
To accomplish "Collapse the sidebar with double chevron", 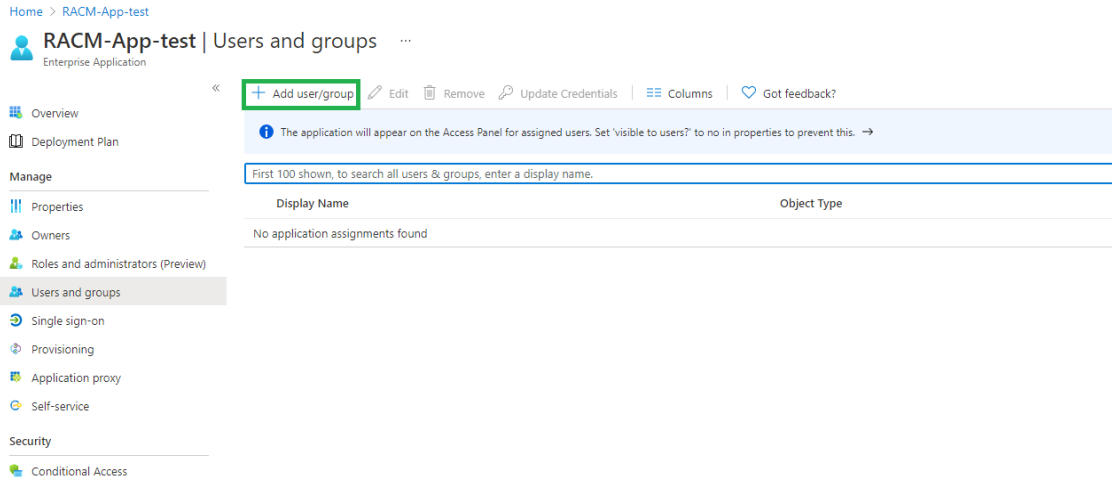I will point(216,88).
